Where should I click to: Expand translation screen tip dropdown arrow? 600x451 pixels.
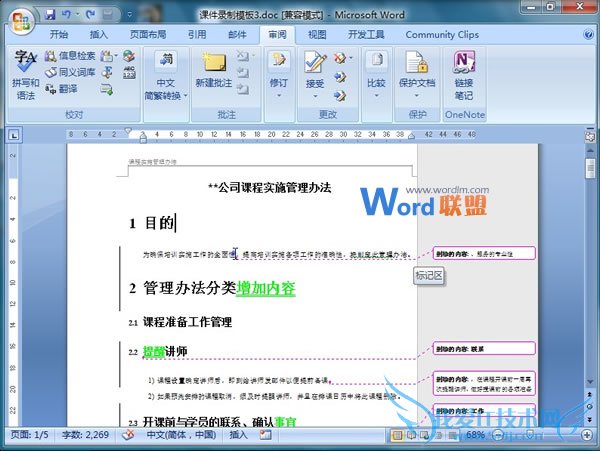(116, 56)
